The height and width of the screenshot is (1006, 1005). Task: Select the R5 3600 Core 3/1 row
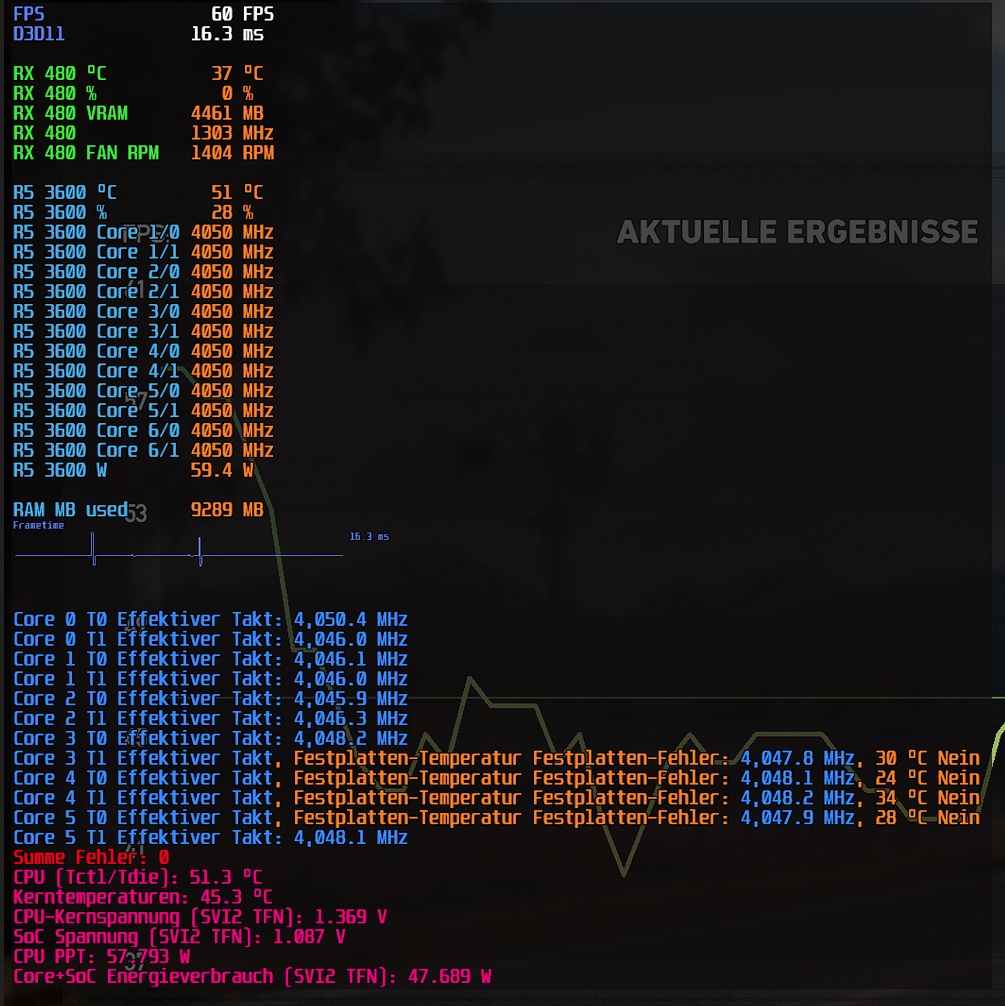pyautogui.click(x=144, y=332)
